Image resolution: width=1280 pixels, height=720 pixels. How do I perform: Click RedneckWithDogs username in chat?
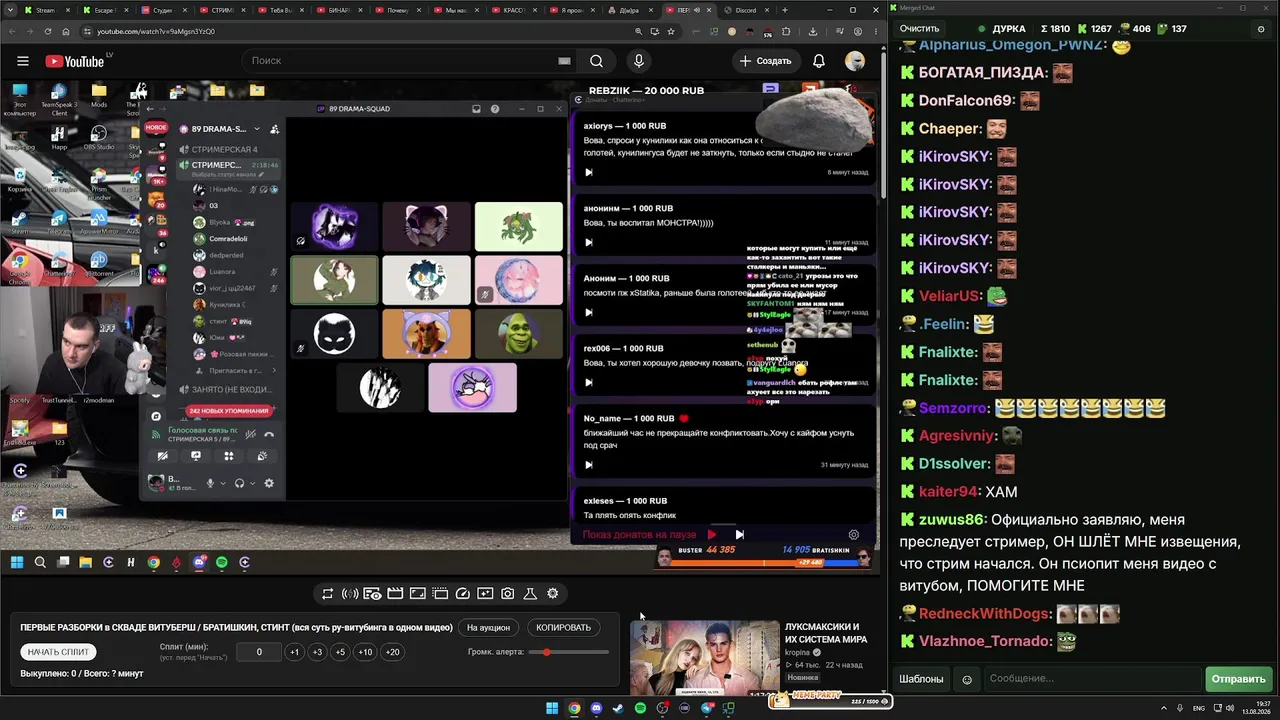[984, 614]
